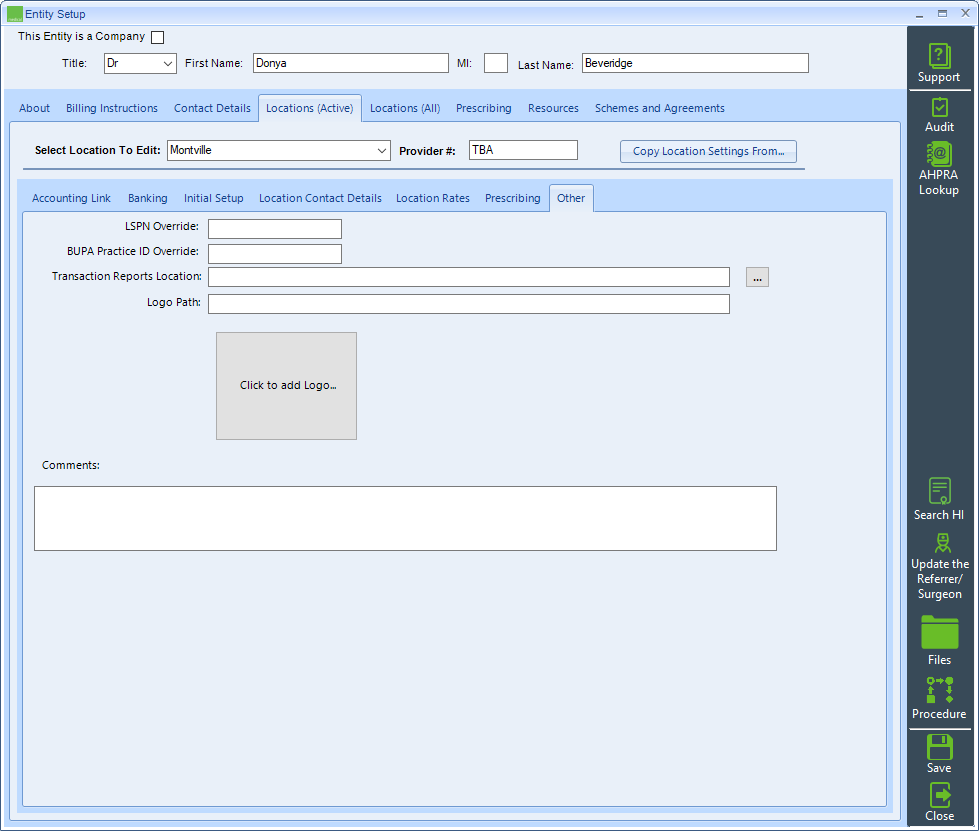979x831 pixels.
Task: Browse for Transaction Reports Location with ellipsis button
Action: [757, 277]
